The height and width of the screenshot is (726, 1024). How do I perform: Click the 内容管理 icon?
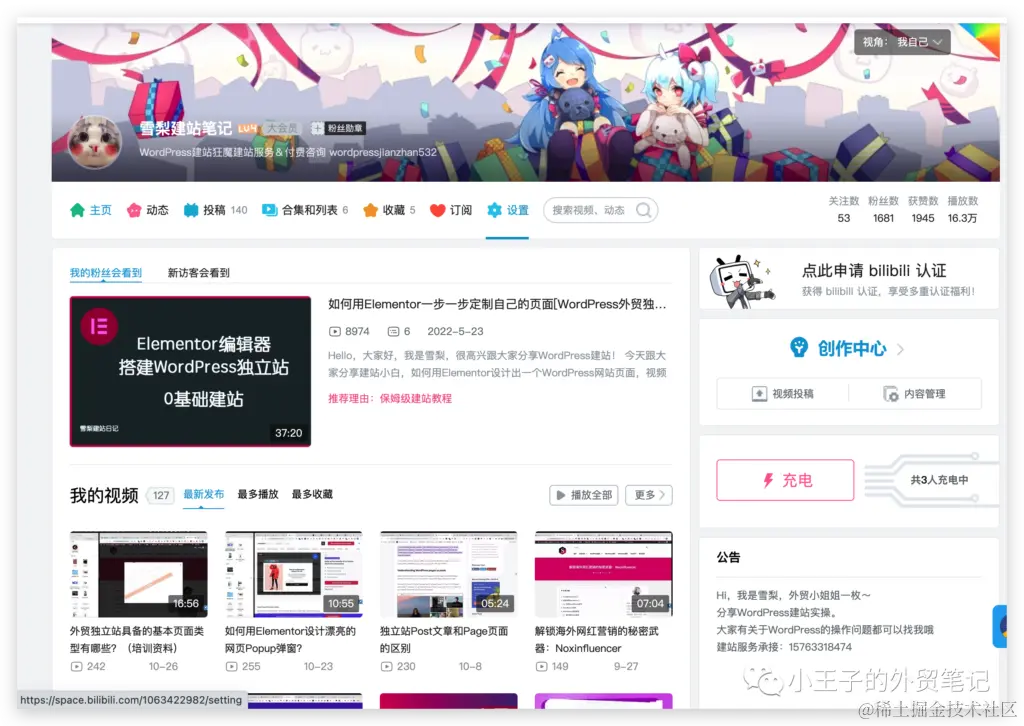[x=891, y=394]
